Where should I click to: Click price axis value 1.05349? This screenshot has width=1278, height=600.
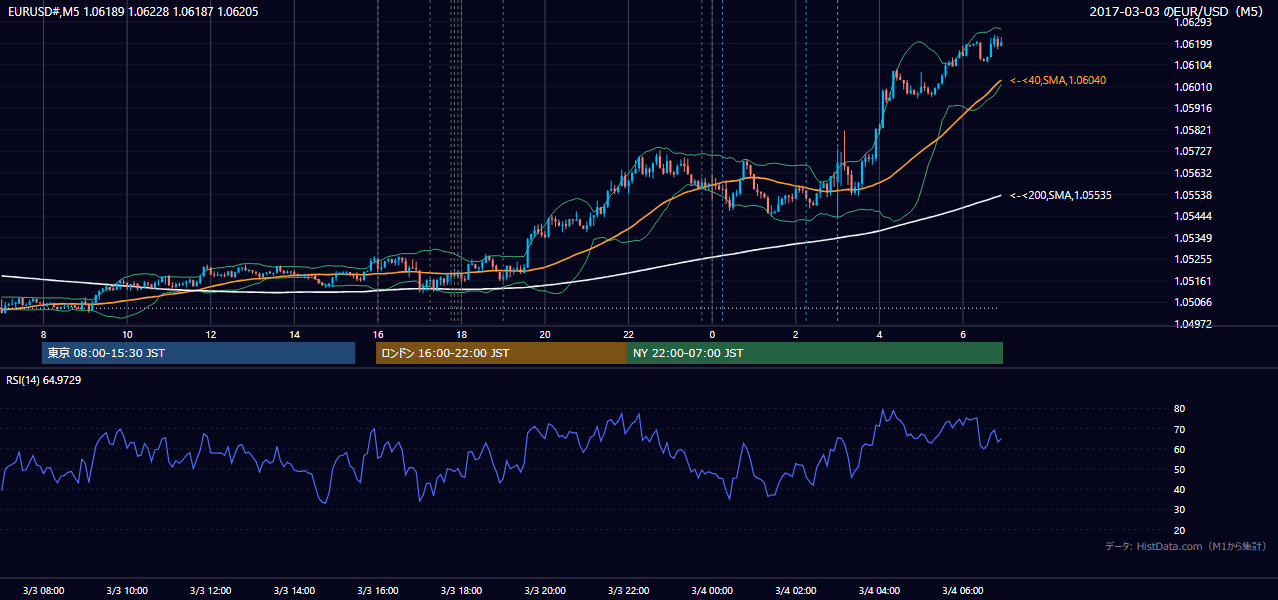1191,238
